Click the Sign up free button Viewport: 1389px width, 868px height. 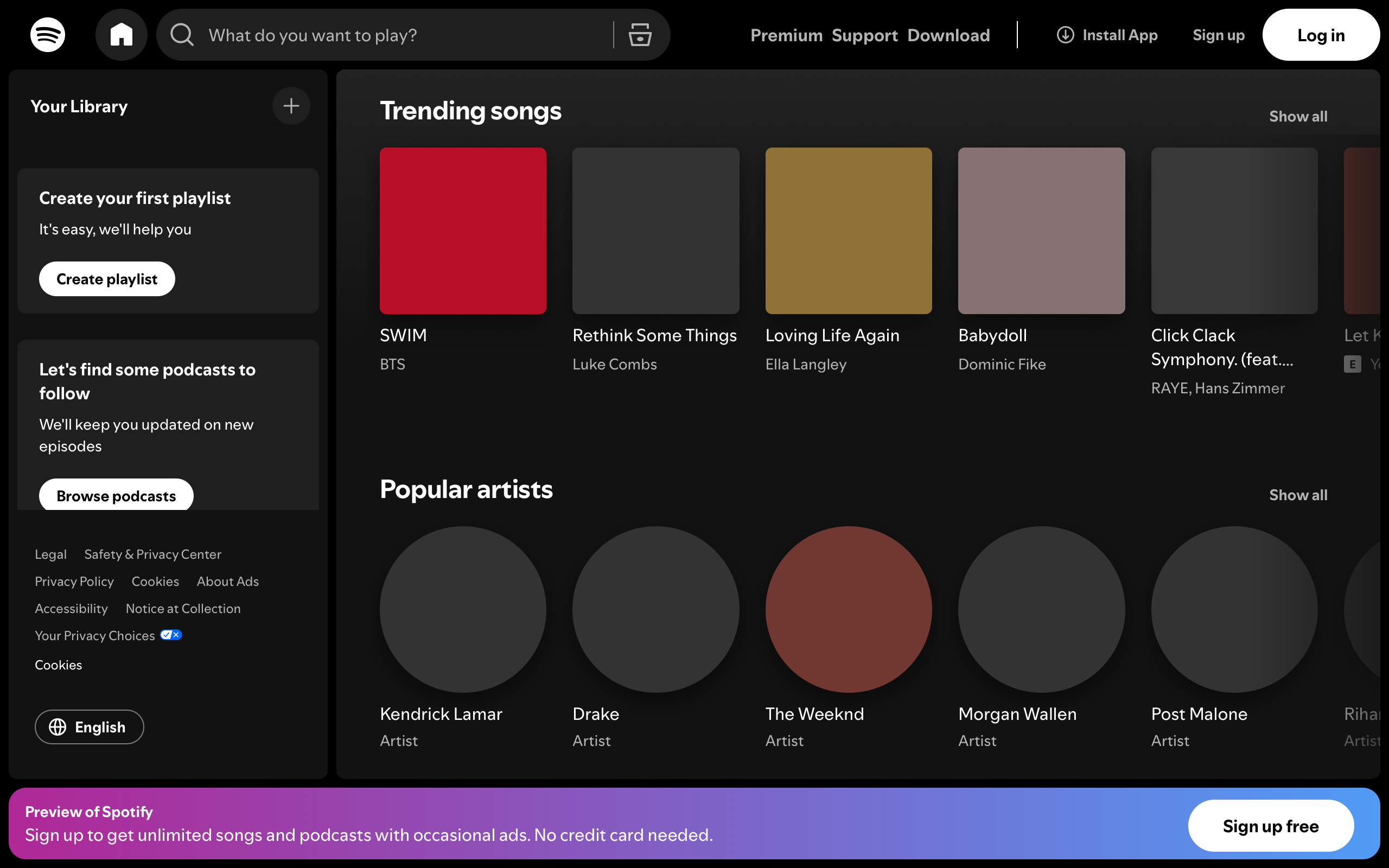1270,826
